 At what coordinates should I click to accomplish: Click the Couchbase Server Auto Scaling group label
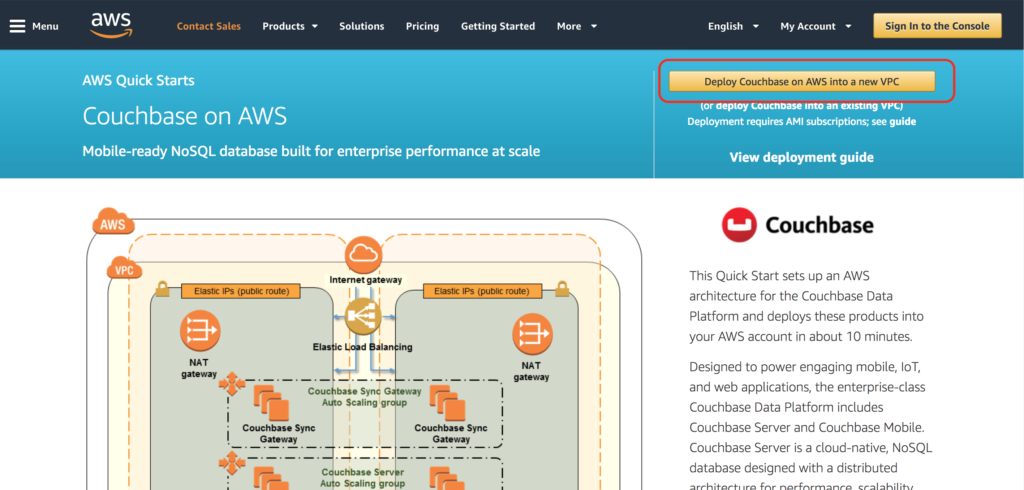coord(362,478)
